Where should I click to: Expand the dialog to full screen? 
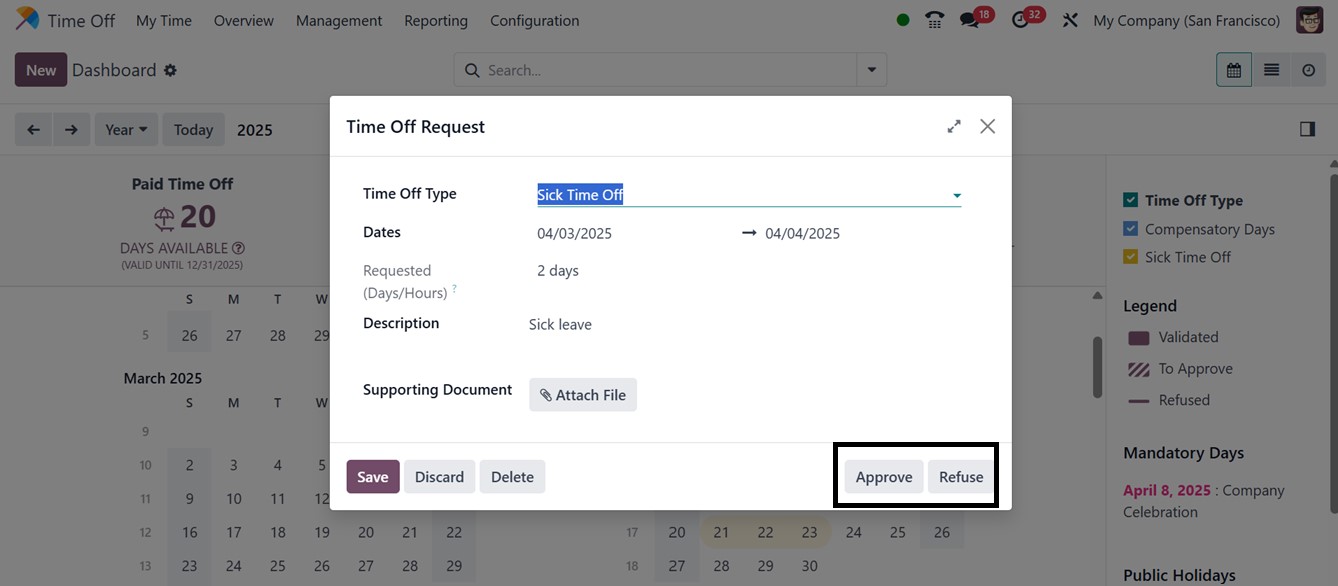954,126
